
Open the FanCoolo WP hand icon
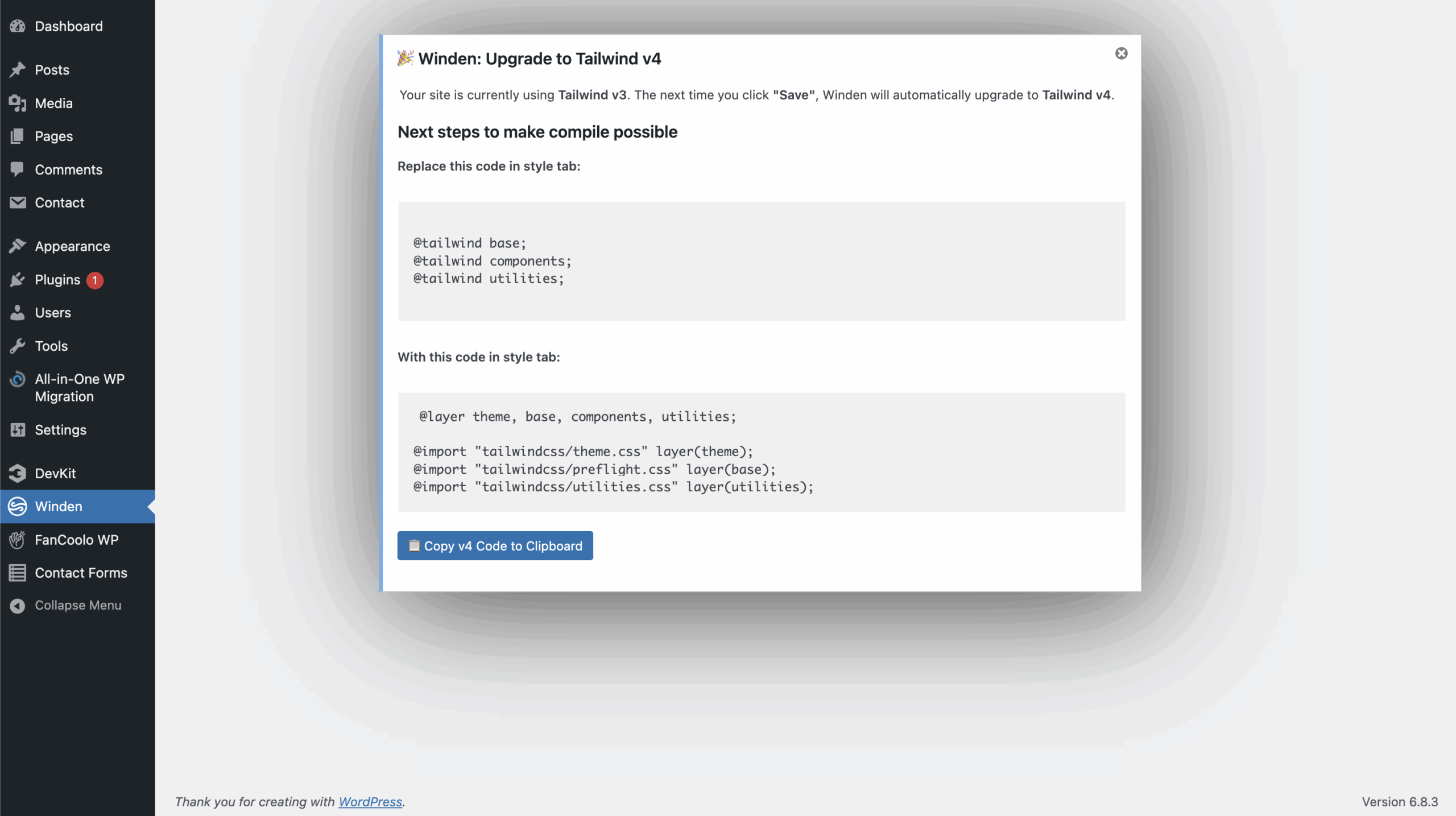(x=18, y=540)
